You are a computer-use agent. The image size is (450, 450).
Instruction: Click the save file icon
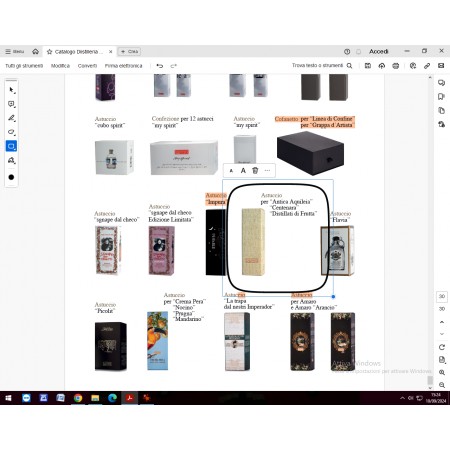pyautogui.click(x=368, y=66)
